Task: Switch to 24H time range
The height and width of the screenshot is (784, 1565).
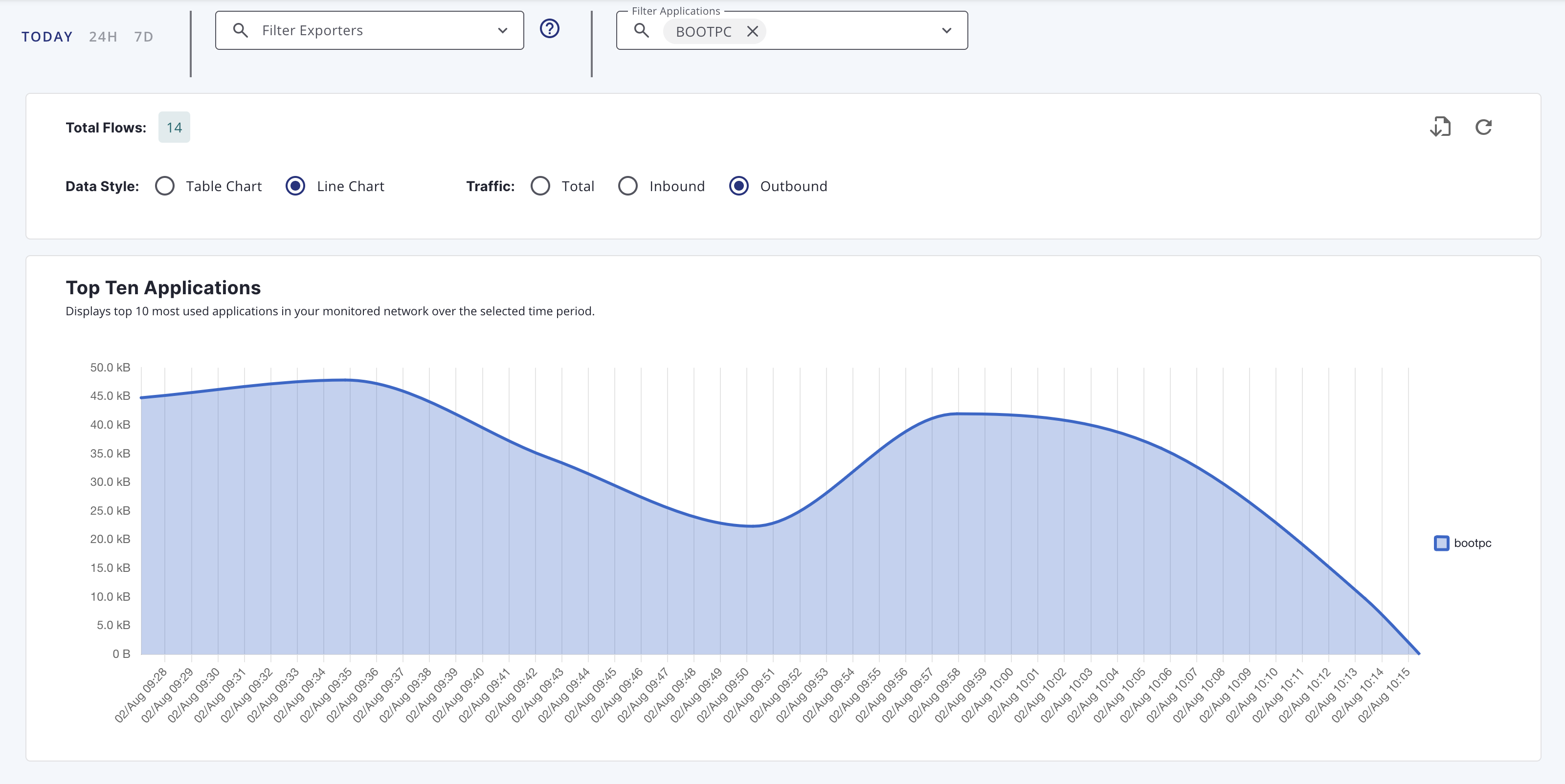Action: click(103, 37)
